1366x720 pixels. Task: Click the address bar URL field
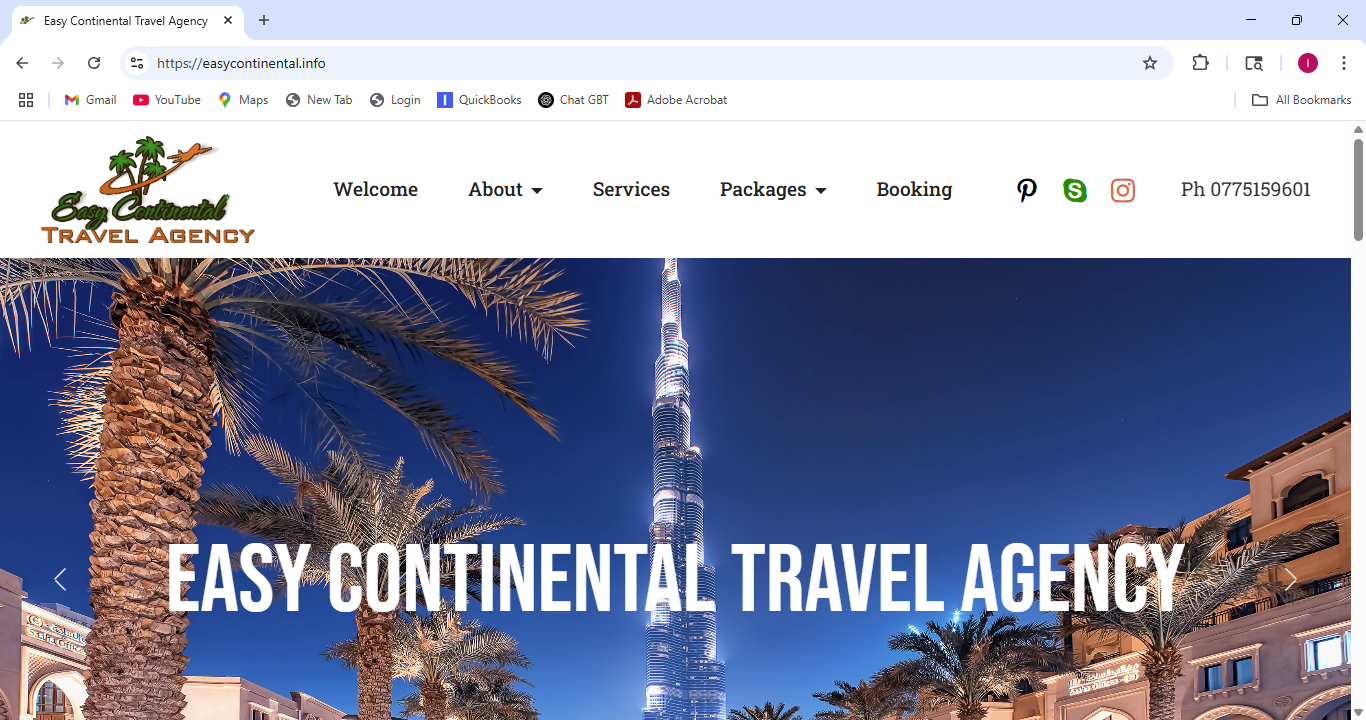coord(640,63)
